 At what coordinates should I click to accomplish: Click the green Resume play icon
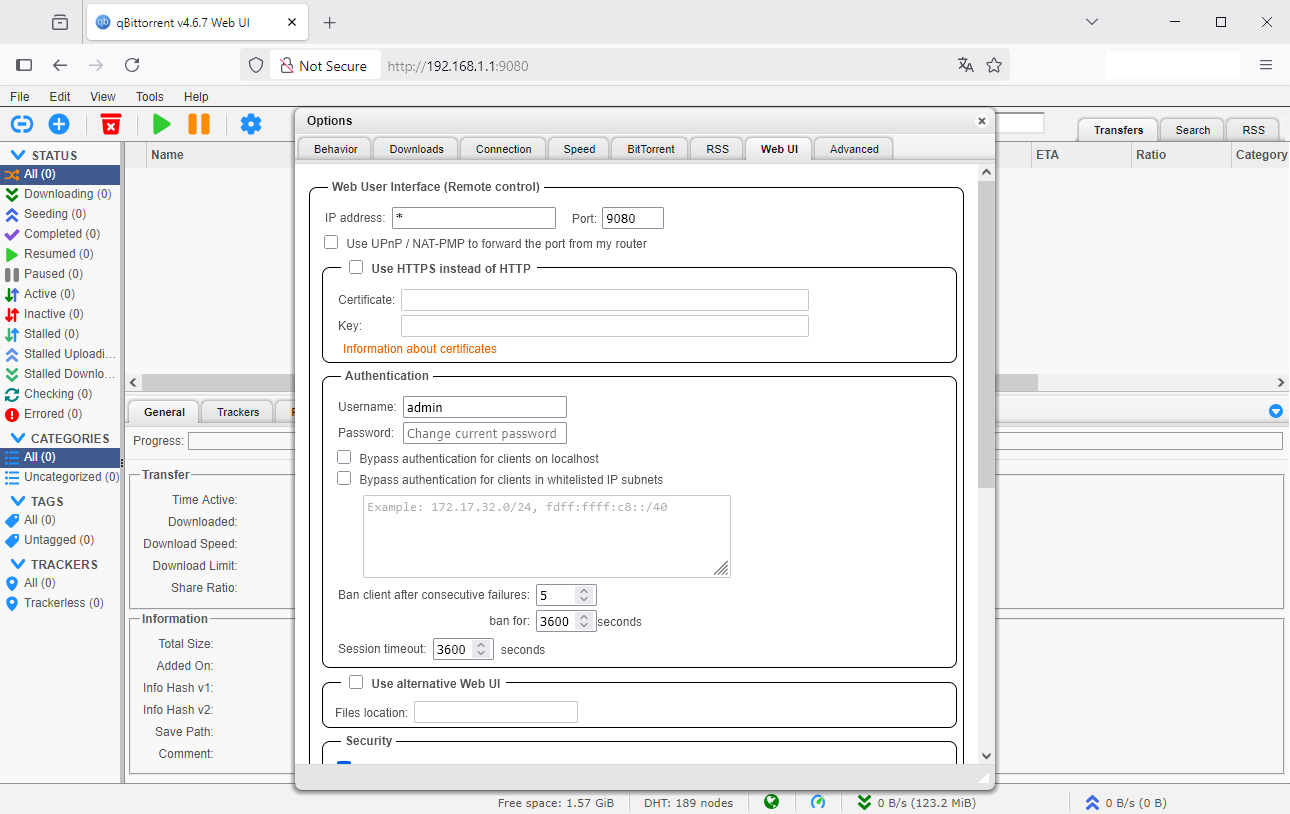point(161,124)
